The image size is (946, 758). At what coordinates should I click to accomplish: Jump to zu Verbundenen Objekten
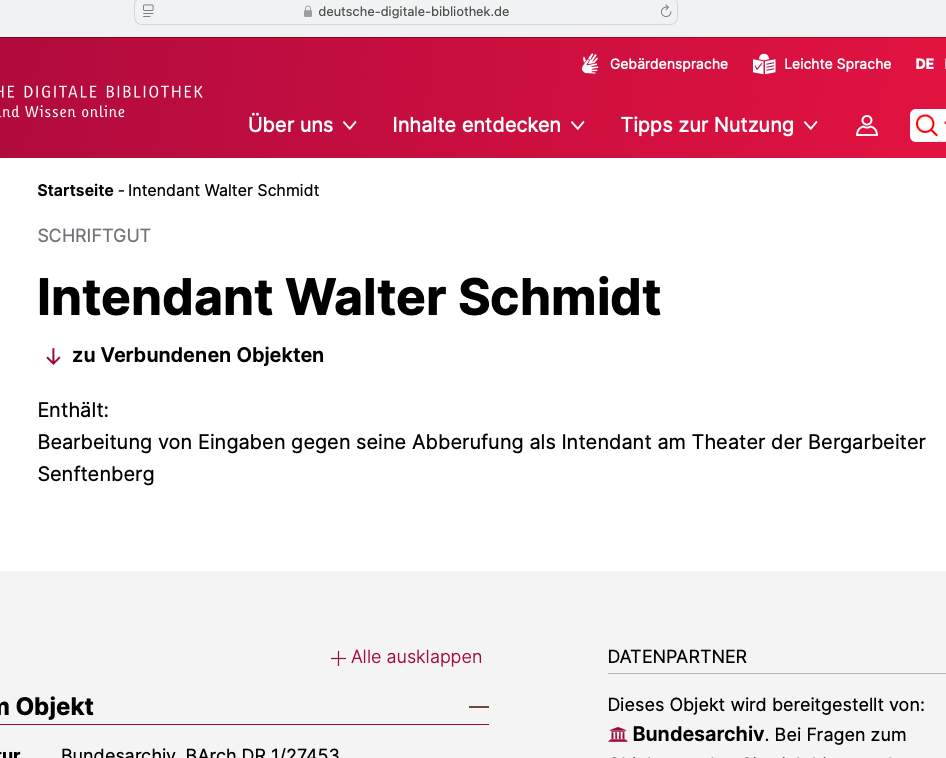[x=198, y=355]
